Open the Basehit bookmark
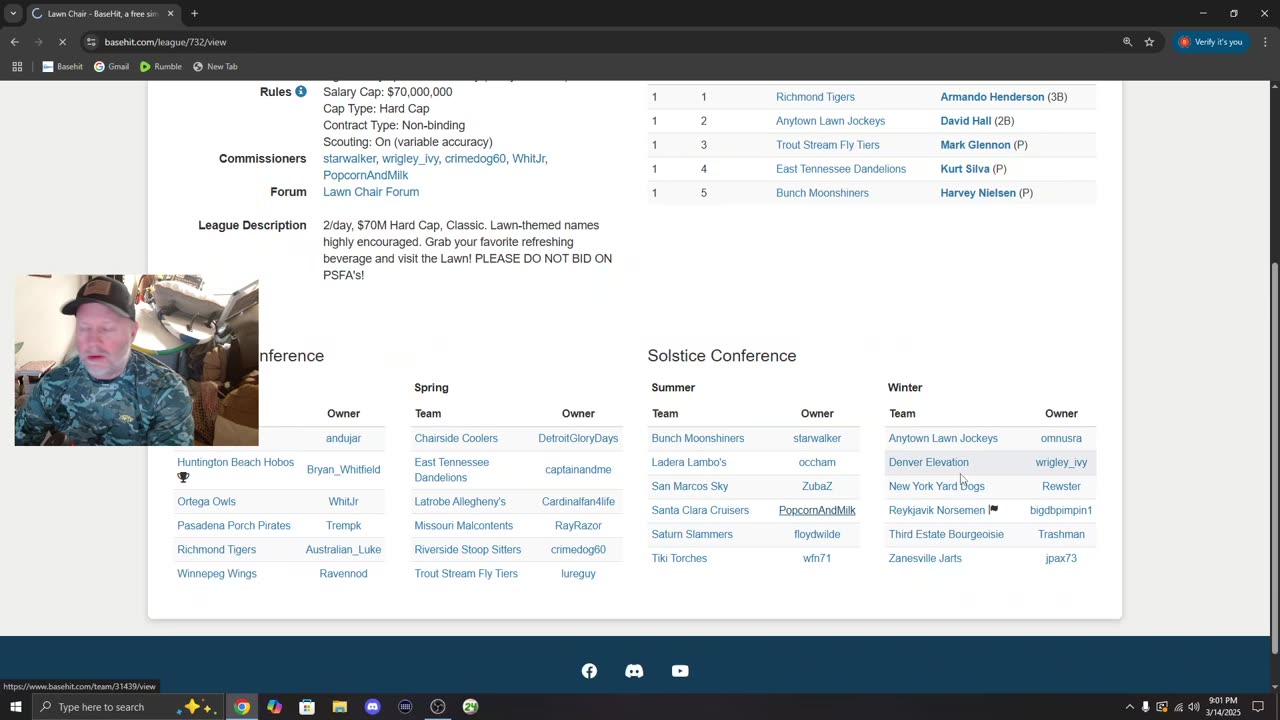1280x720 pixels. (62, 67)
